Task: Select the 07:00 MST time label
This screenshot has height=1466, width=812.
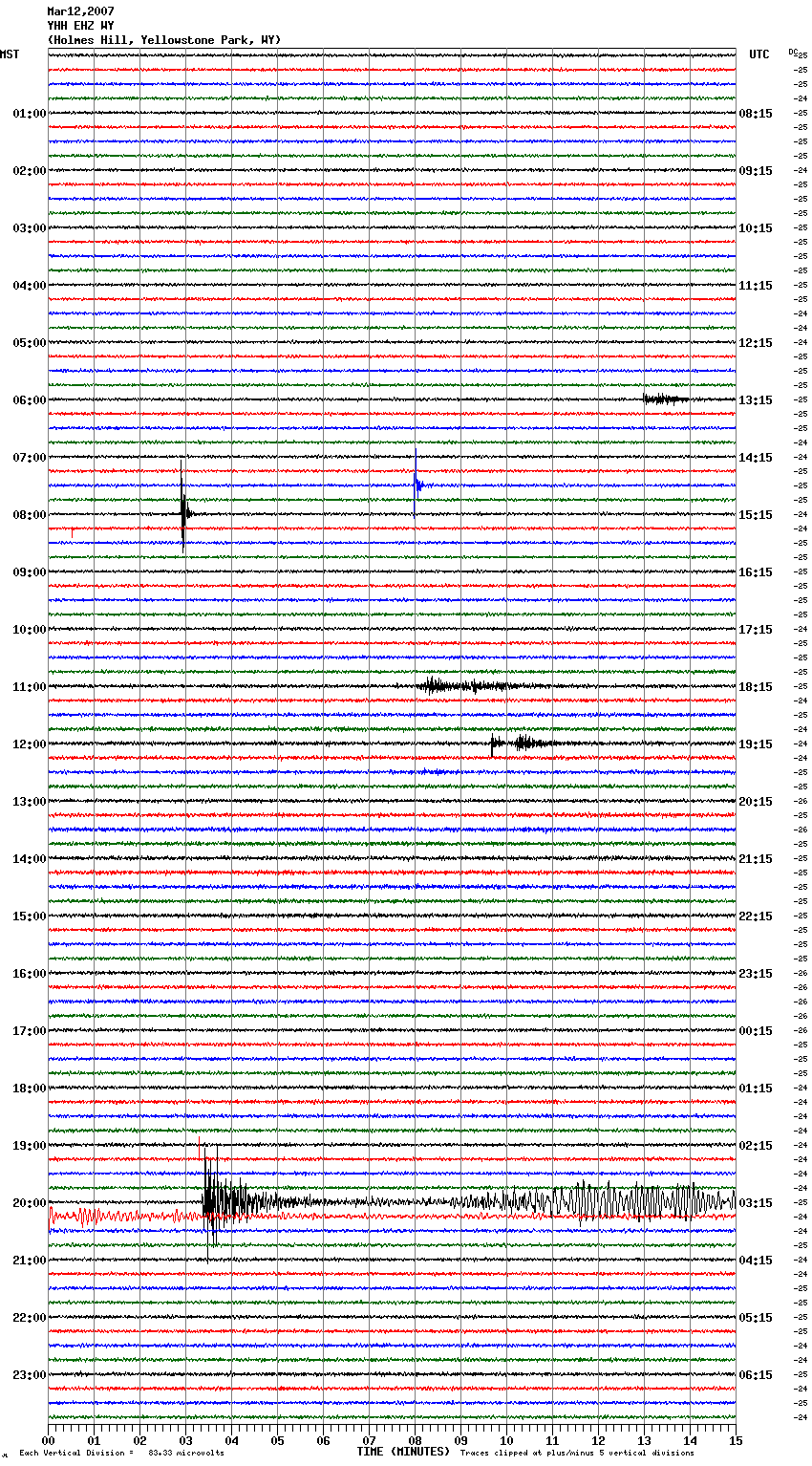Action: [29, 458]
